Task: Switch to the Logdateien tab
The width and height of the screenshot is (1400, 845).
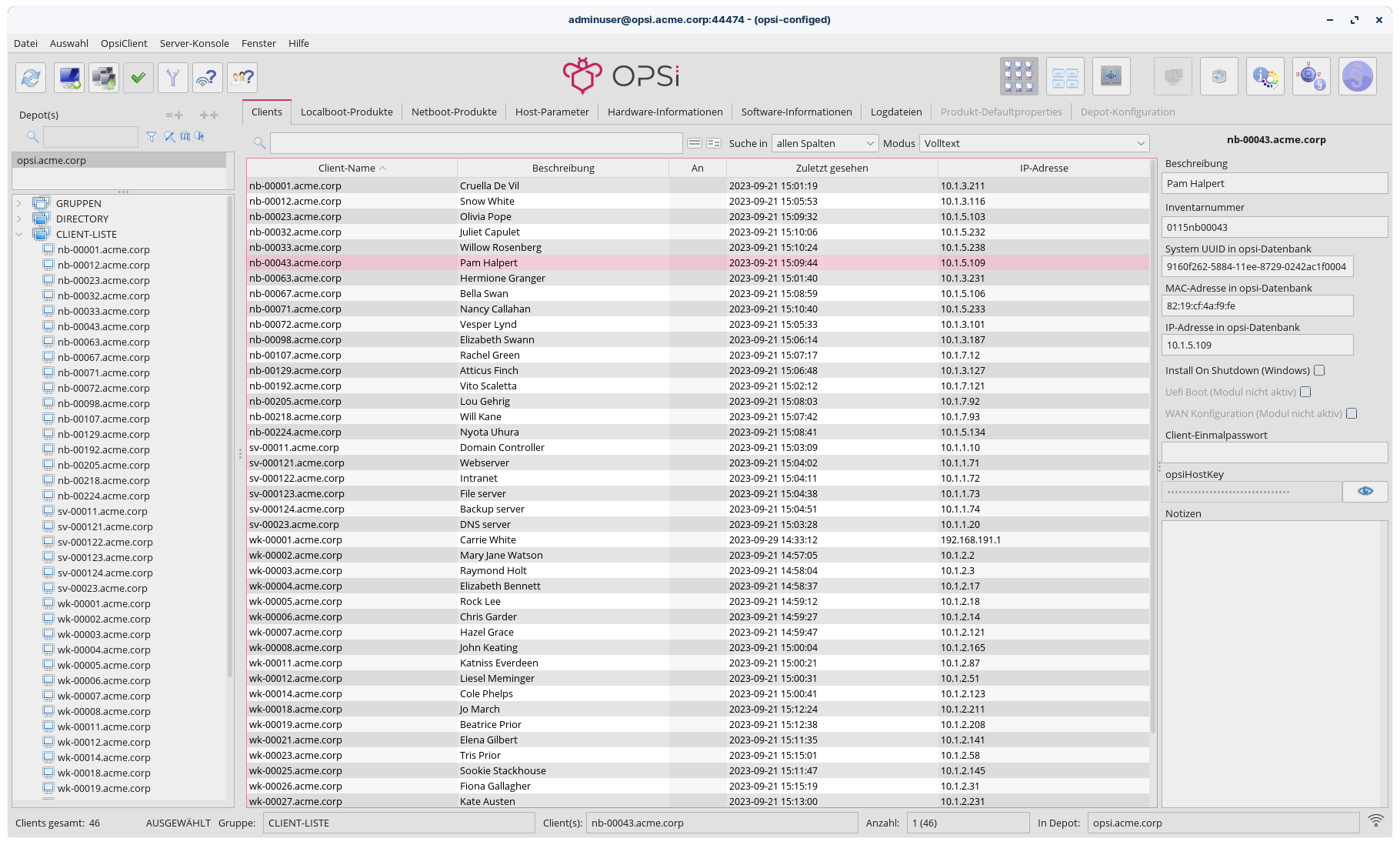Action: [896, 112]
